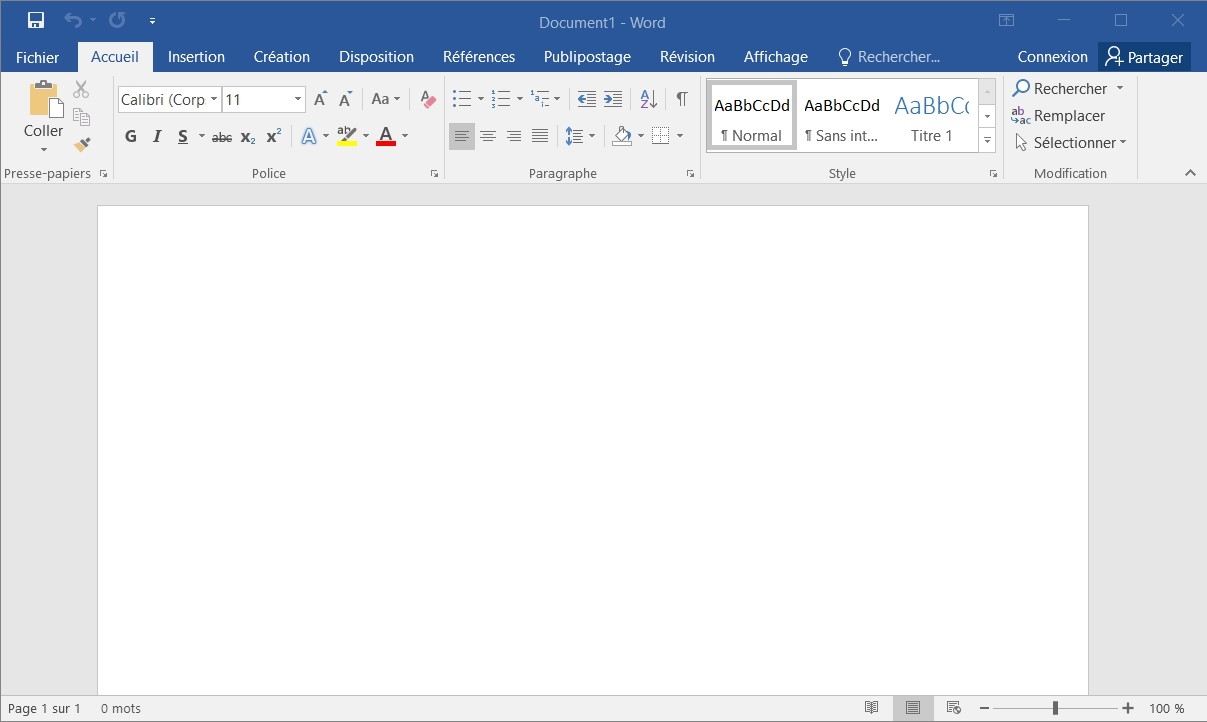Click the sort A to Z icon
Screen dimensions: 1207x722
(x=648, y=99)
